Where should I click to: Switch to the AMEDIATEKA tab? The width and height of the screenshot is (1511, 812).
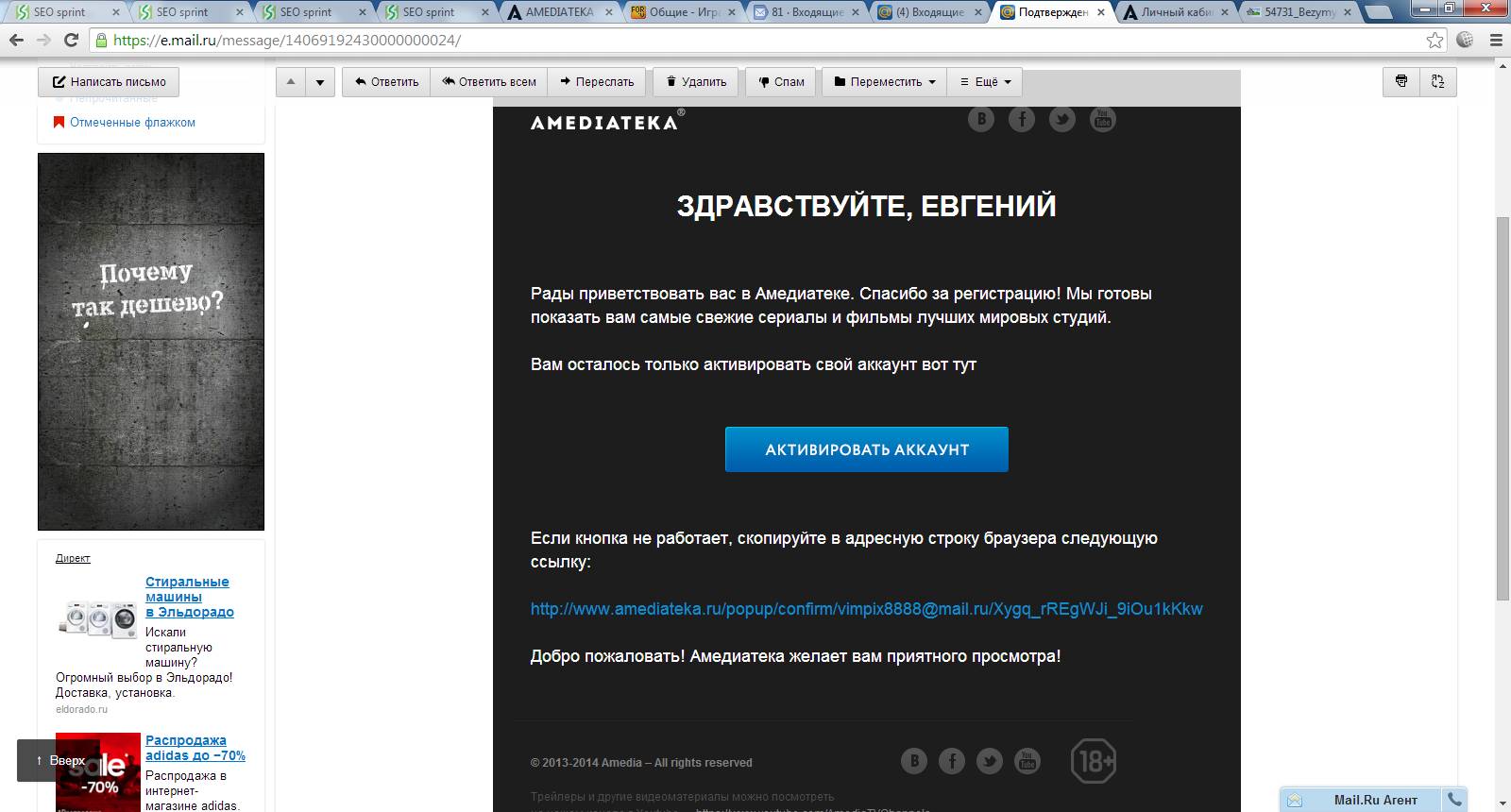[559, 12]
